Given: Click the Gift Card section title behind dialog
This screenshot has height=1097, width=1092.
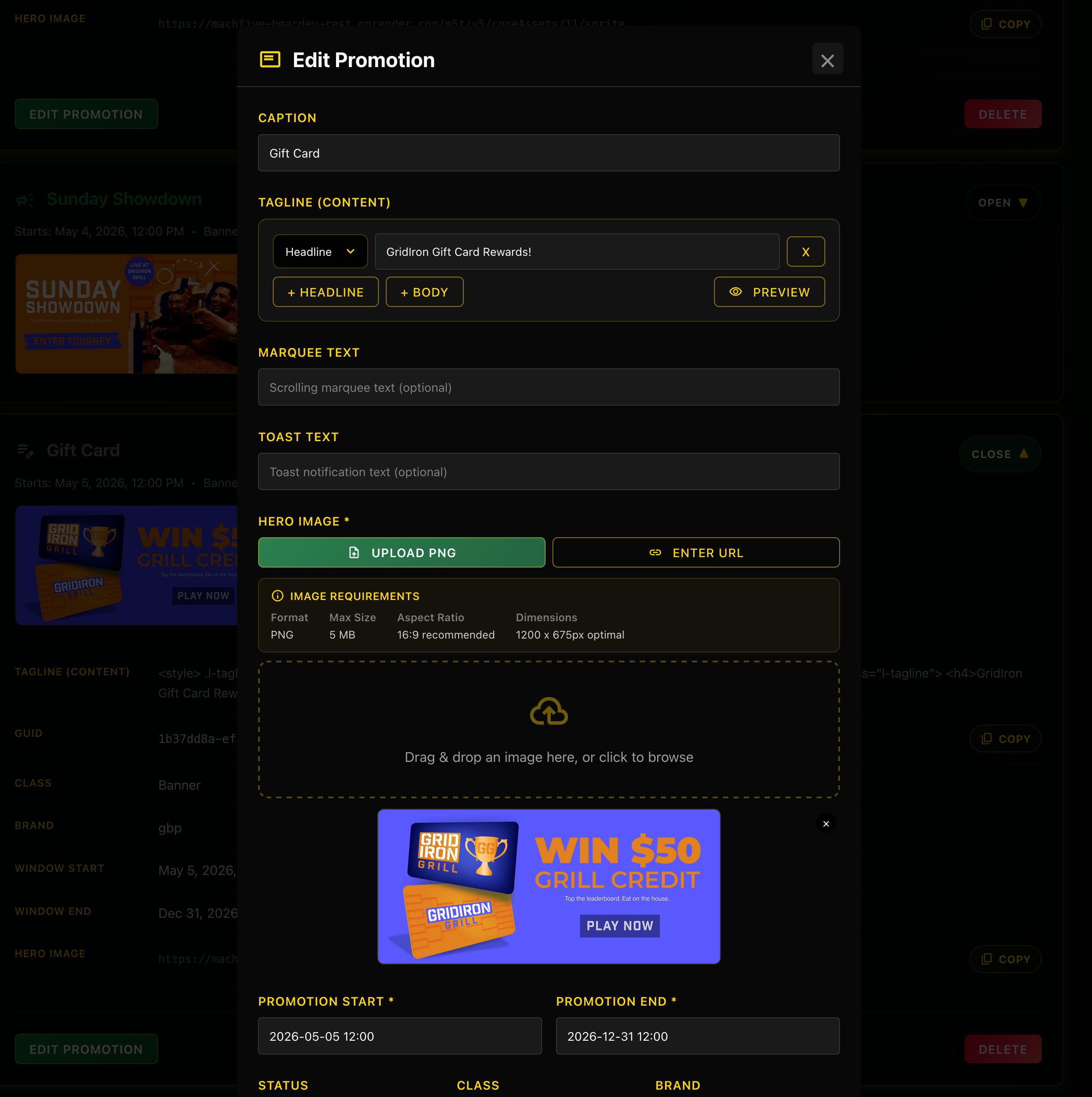Looking at the screenshot, I should pyautogui.click(x=84, y=451).
